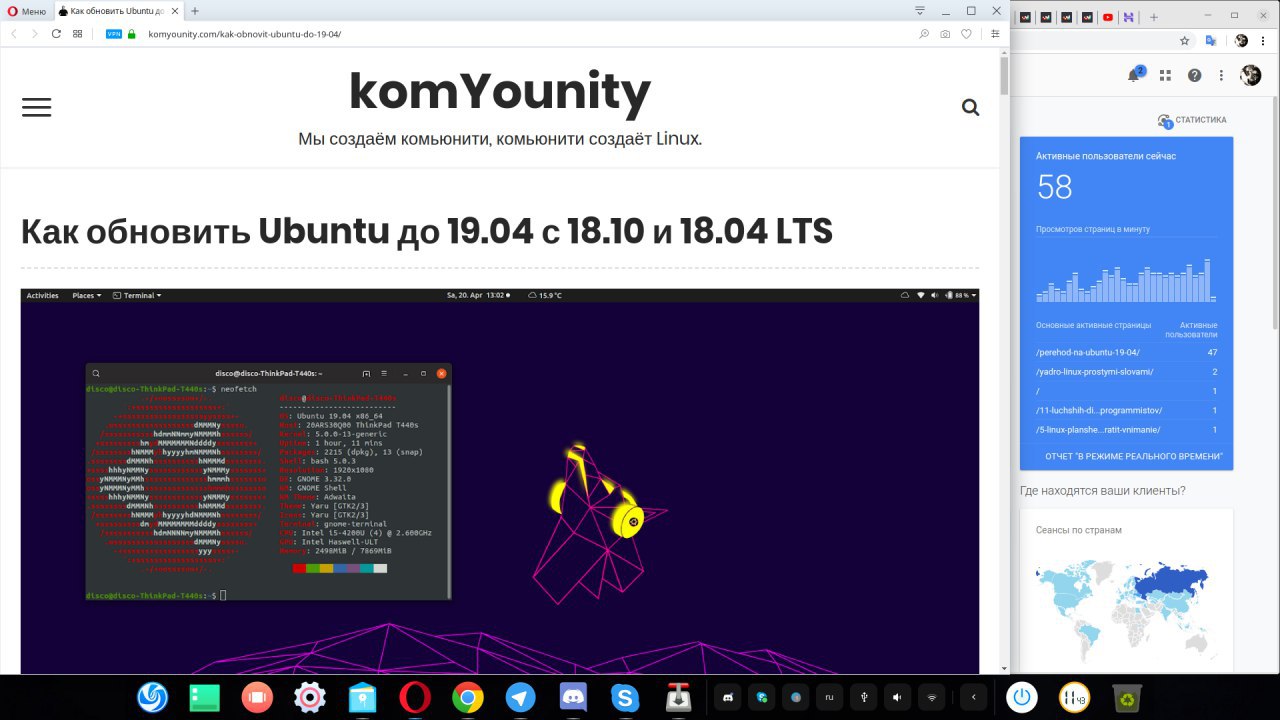
Task: Open /5-linux-planshe...ratit-vnimanie/ page row
Action: [1127, 430]
